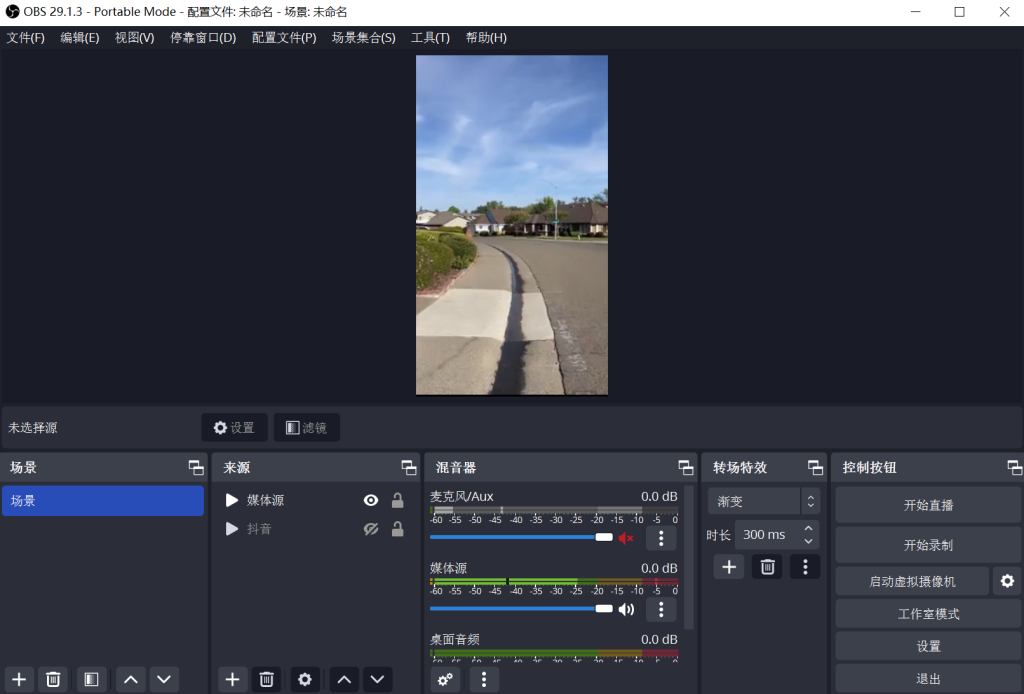Image resolution: width=1024 pixels, height=694 pixels.
Task: Open 媒体源 audio options menu
Action: click(x=661, y=609)
